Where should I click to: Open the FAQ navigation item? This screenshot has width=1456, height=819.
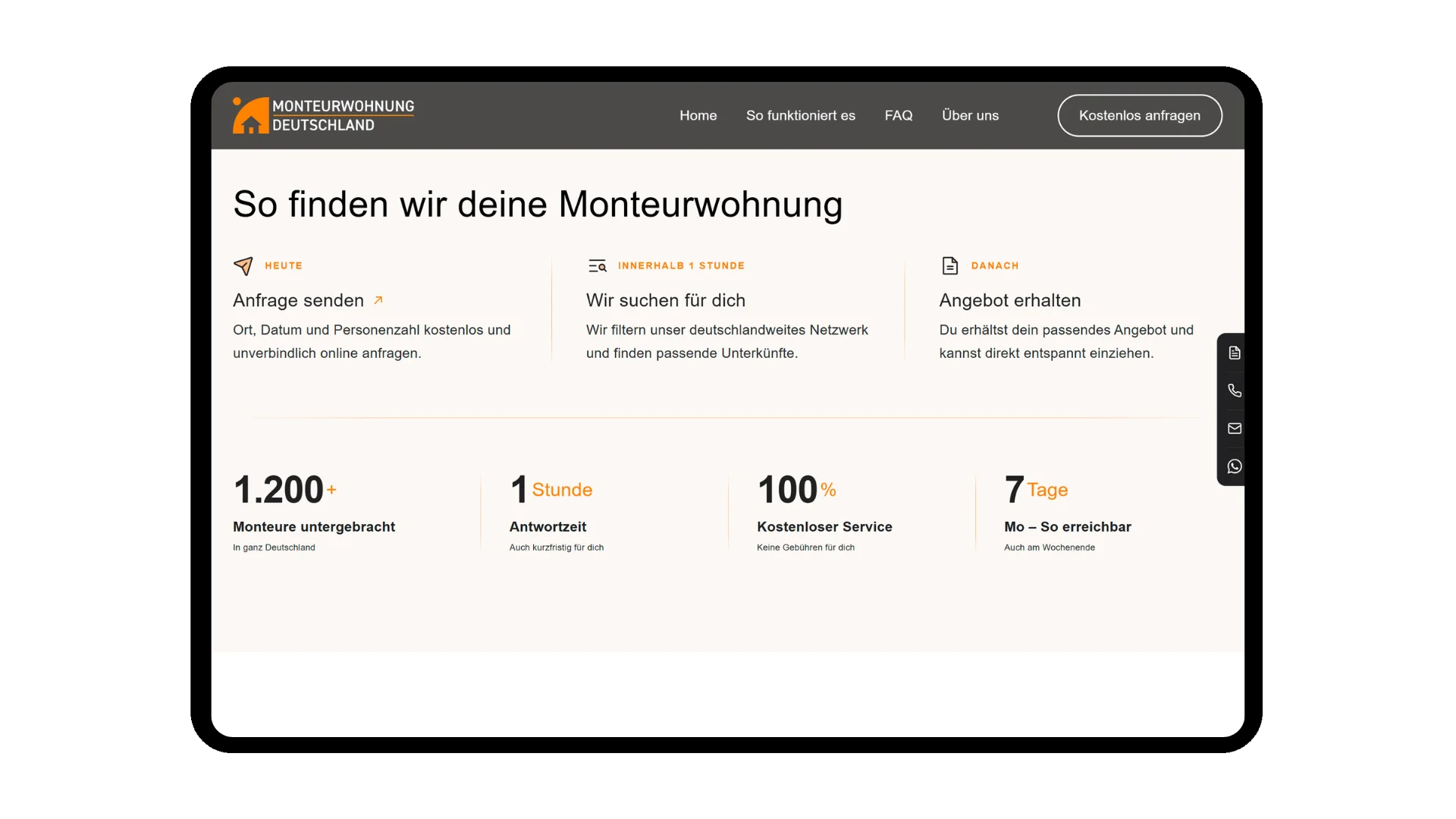pos(899,115)
